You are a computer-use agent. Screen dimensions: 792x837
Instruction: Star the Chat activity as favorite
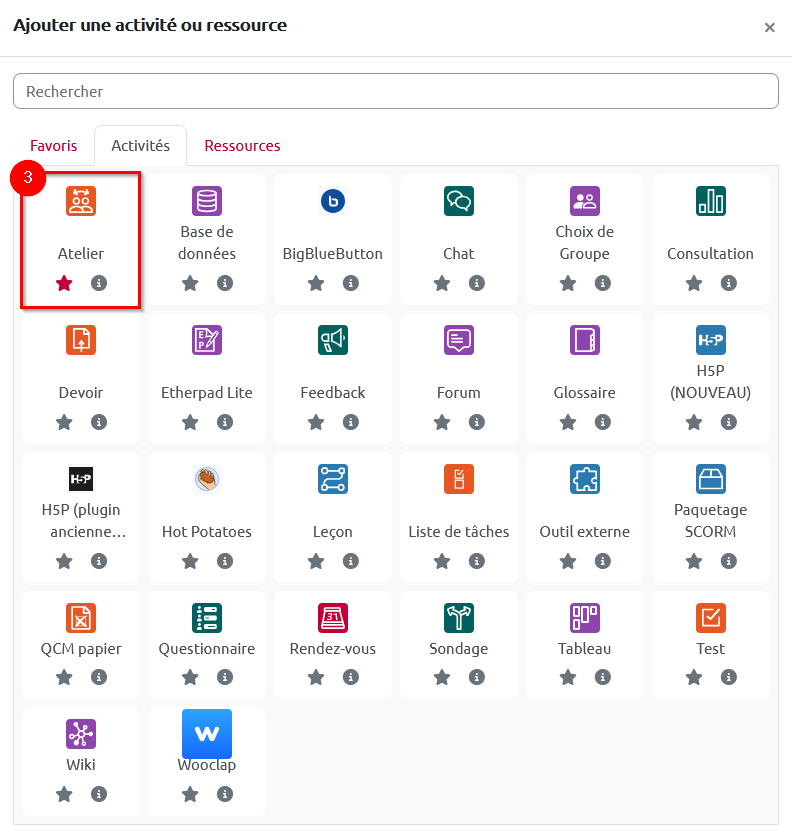[442, 283]
